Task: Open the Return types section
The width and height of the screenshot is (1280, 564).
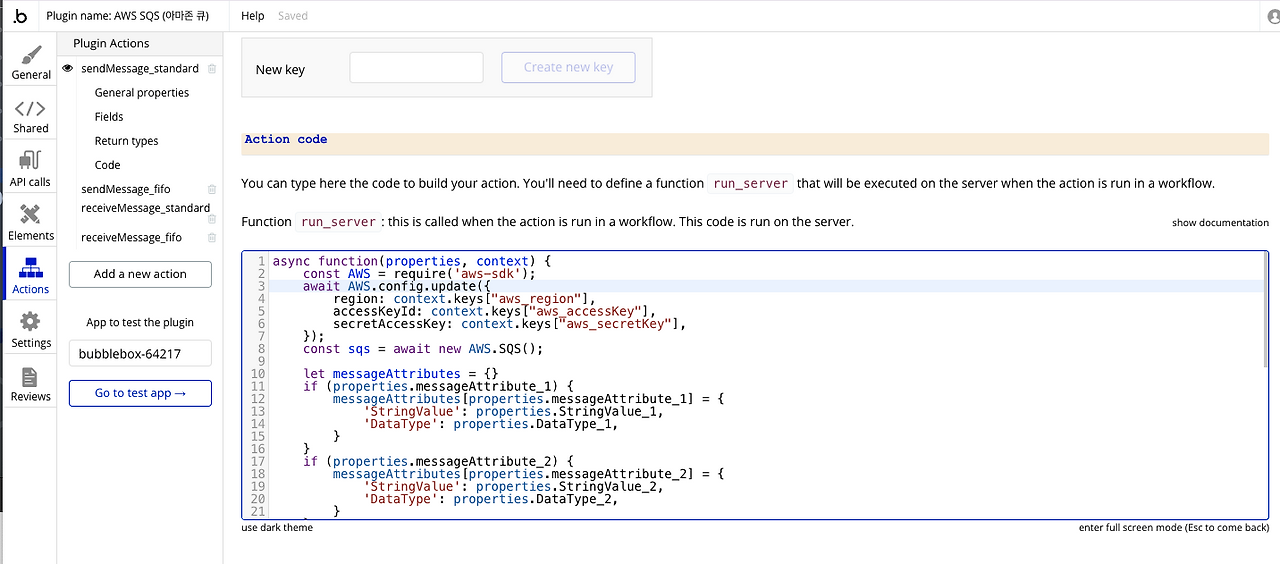Action: (126, 141)
